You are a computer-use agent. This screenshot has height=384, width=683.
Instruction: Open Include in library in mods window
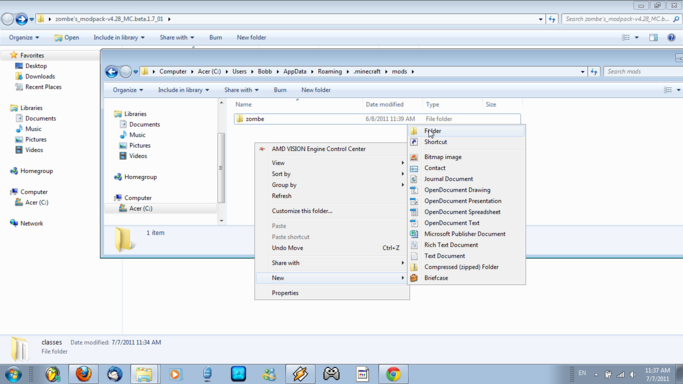point(183,90)
